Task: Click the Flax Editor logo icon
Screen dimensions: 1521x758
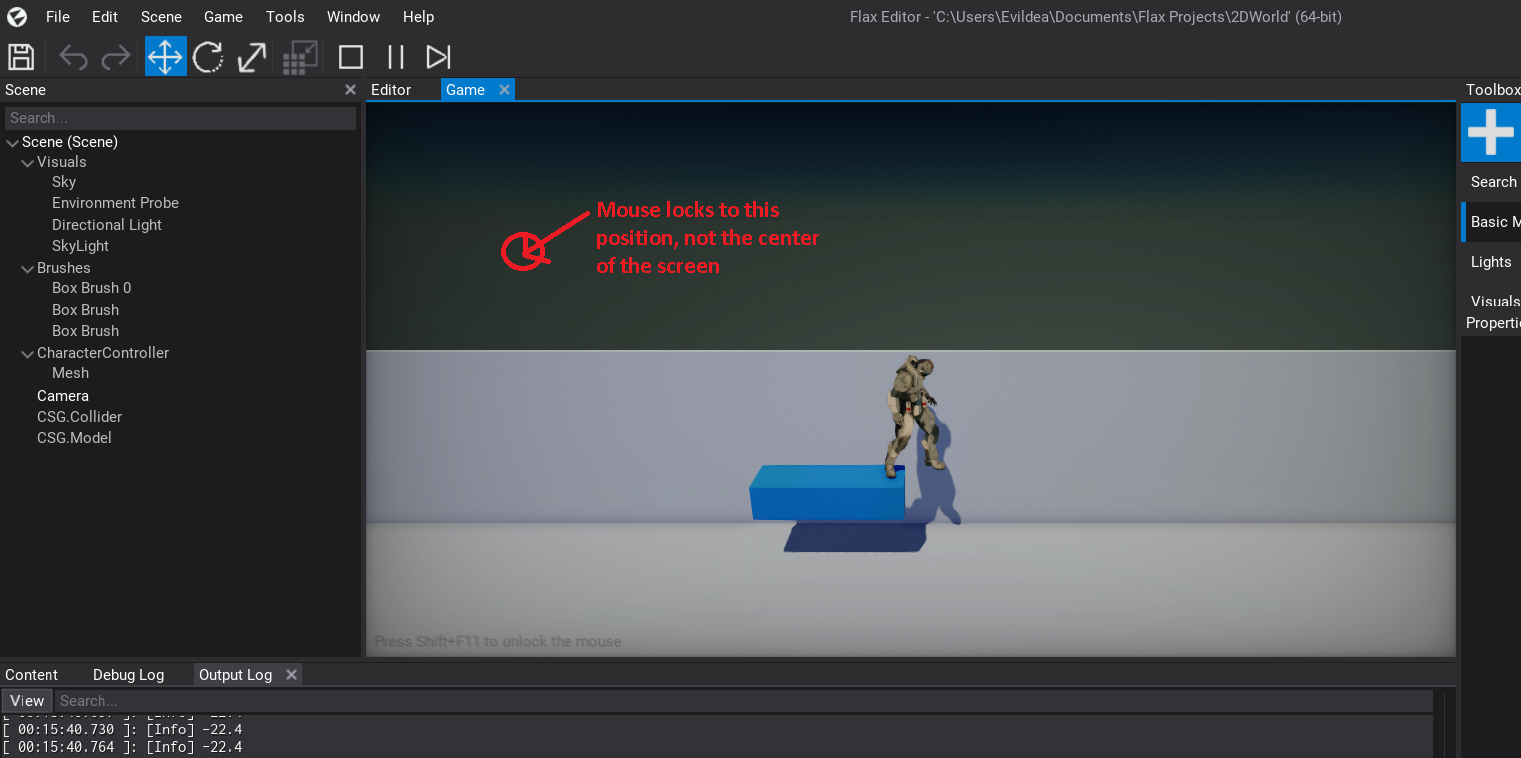Action: (x=15, y=16)
